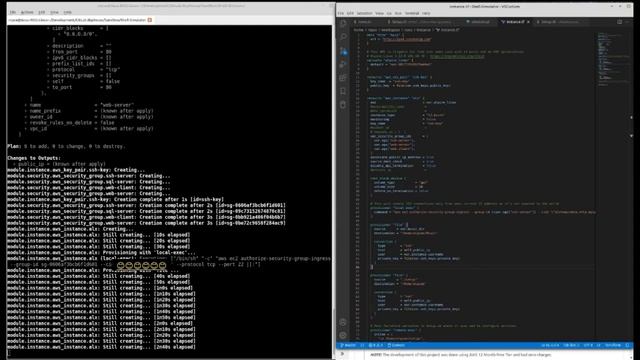Open the Edit menu in the terminal window
The width and height of the screenshot is (640, 360).
(42, 12)
